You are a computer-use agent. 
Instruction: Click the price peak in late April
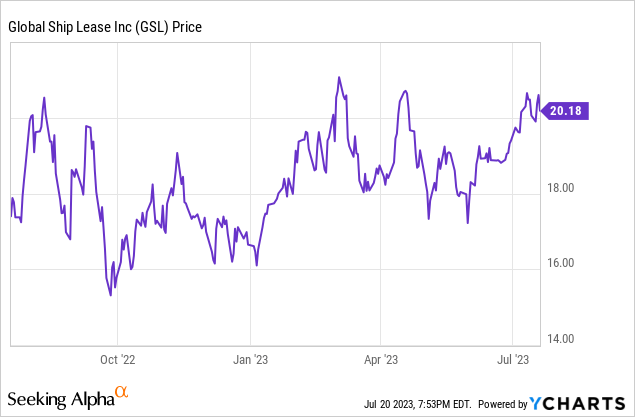pyautogui.click(x=405, y=91)
